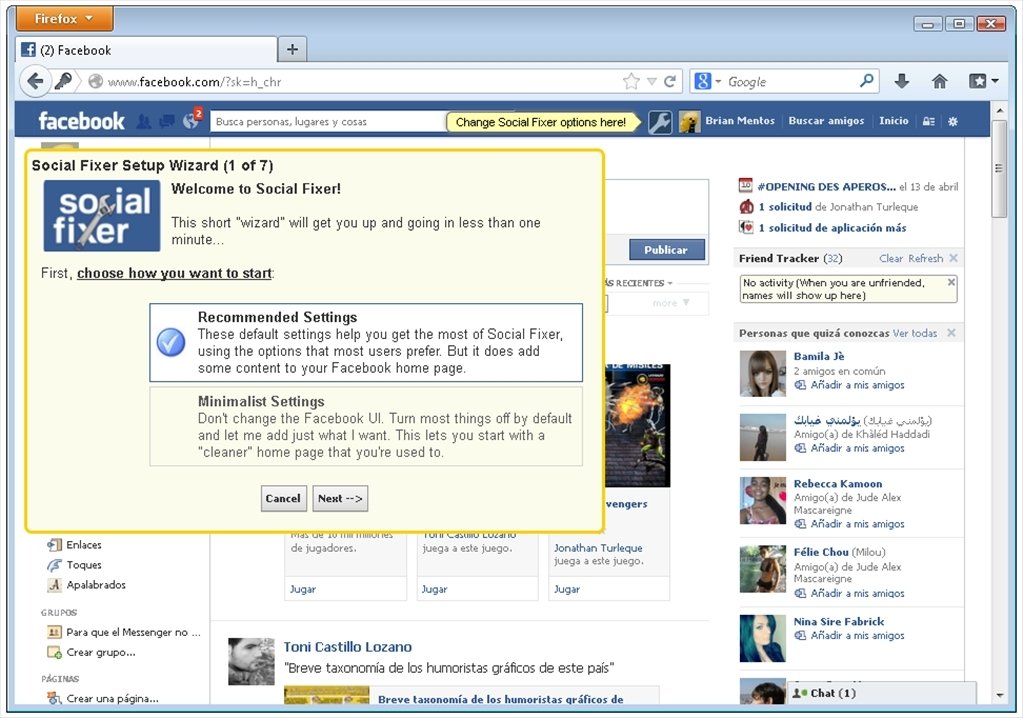Click the search magnifier in Google box

pyautogui.click(x=866, y=81)
